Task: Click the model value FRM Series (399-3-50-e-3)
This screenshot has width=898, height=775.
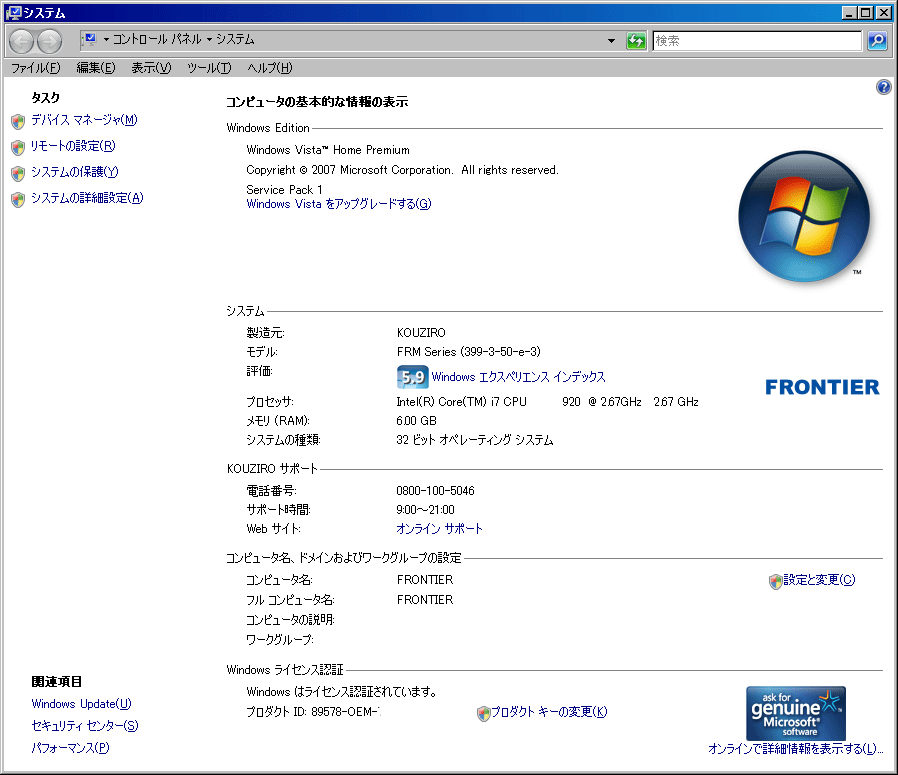Action: tap(468, 352)
